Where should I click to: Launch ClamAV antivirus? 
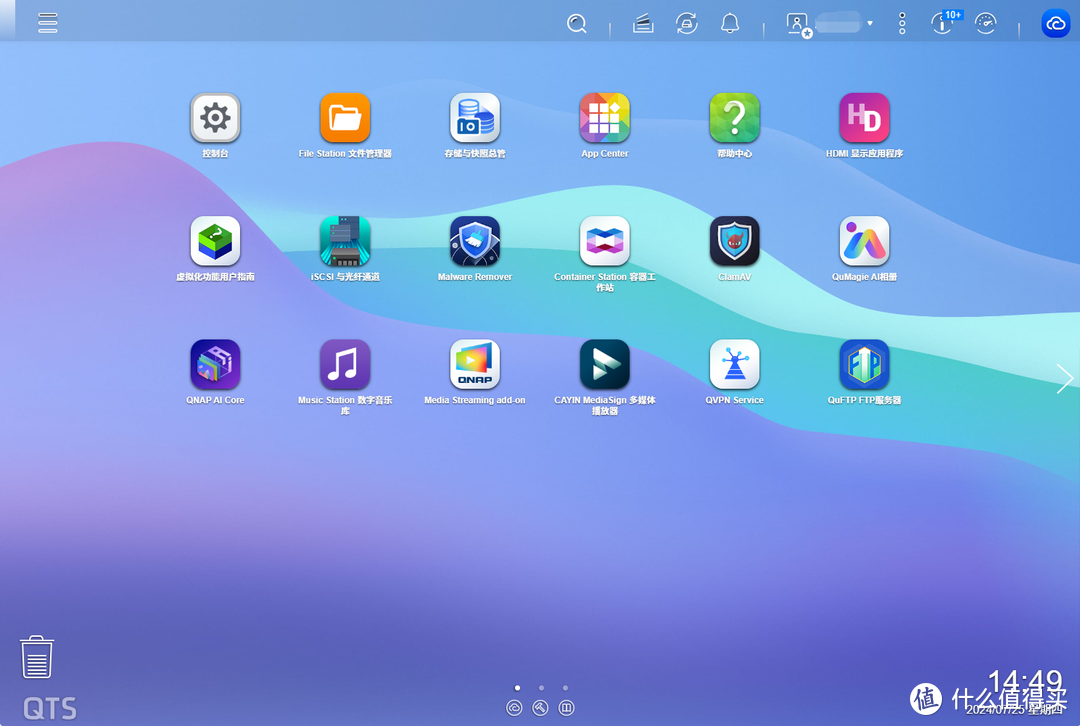click(734, 241)
